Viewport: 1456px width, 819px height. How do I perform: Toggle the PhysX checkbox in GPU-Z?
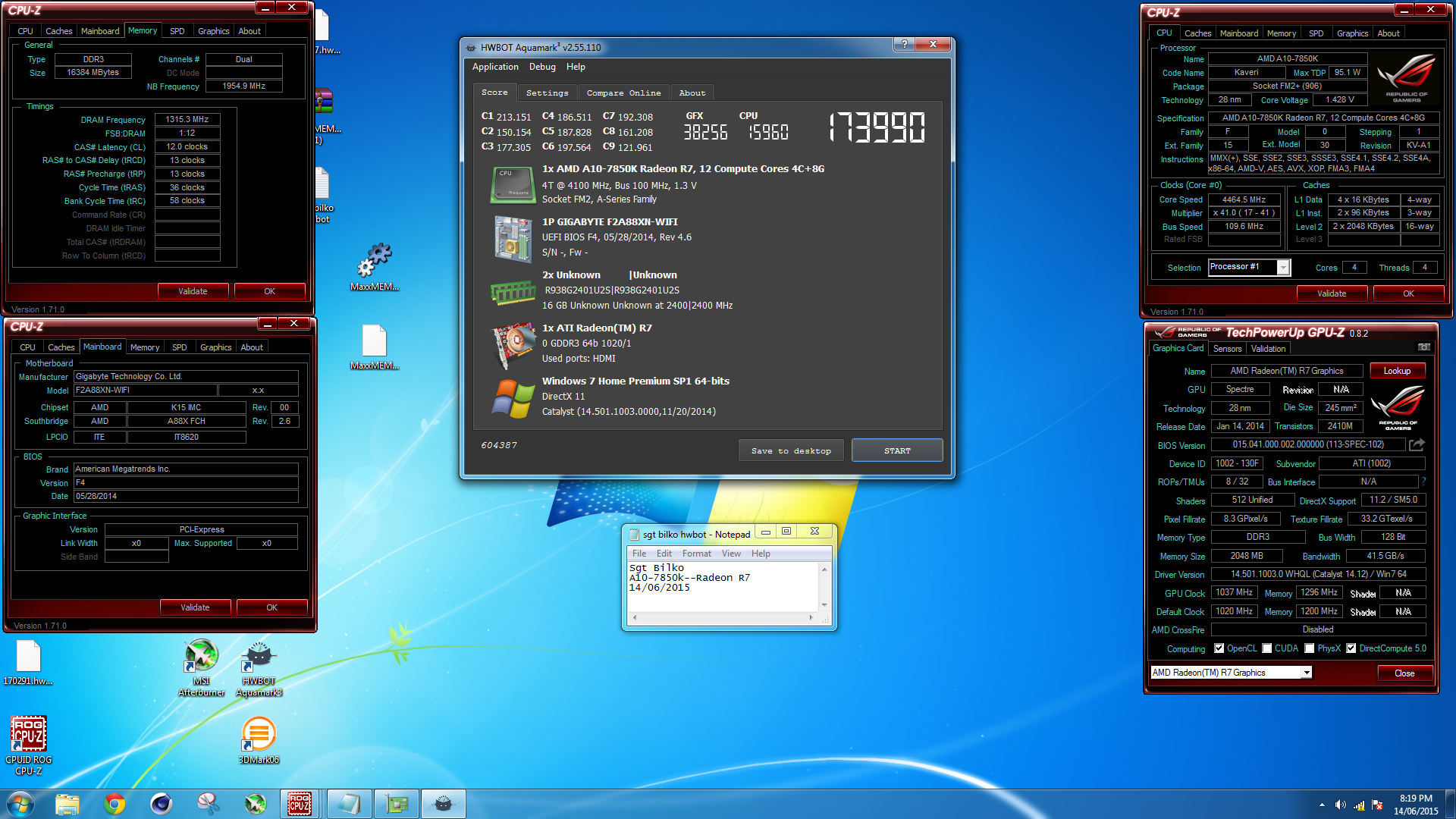[x=1309, y=648]
